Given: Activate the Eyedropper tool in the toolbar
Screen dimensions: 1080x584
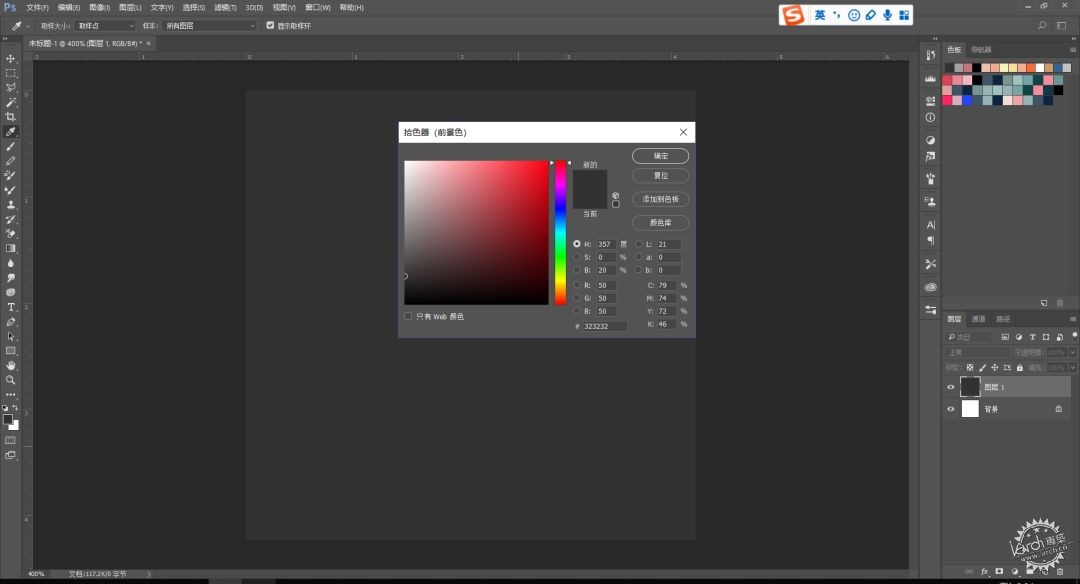Looking at the screenshot, I should click(10, 132).
